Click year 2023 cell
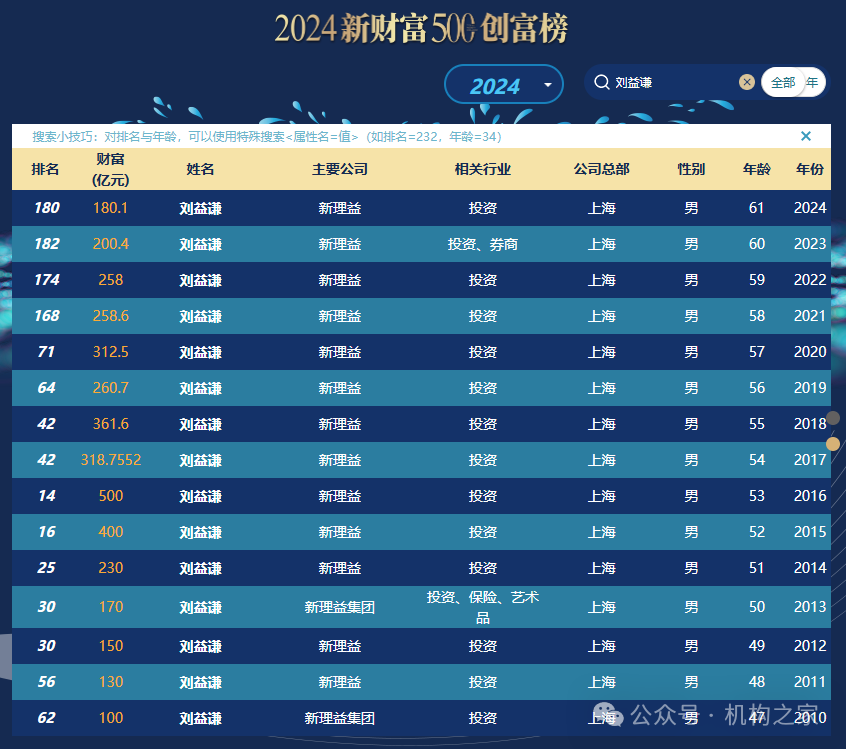 click(x=810, y=244)
